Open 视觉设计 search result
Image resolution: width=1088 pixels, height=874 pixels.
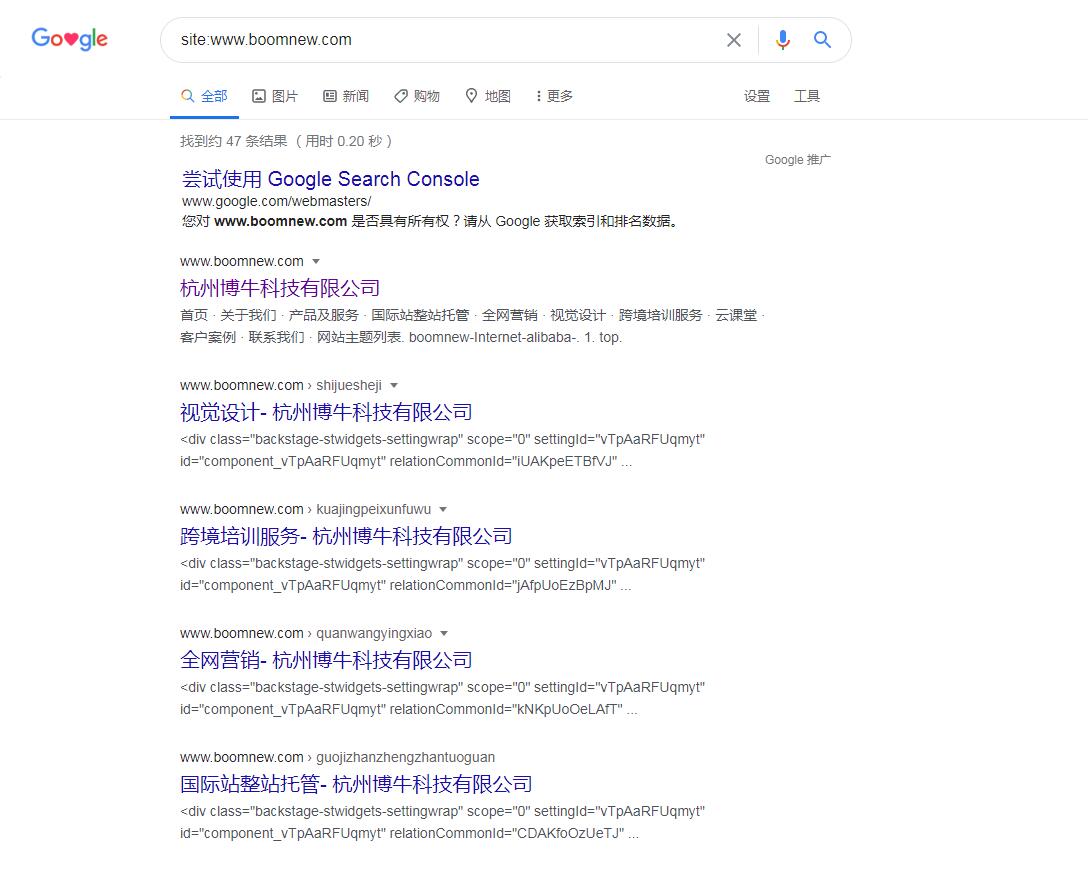point(326,412)
